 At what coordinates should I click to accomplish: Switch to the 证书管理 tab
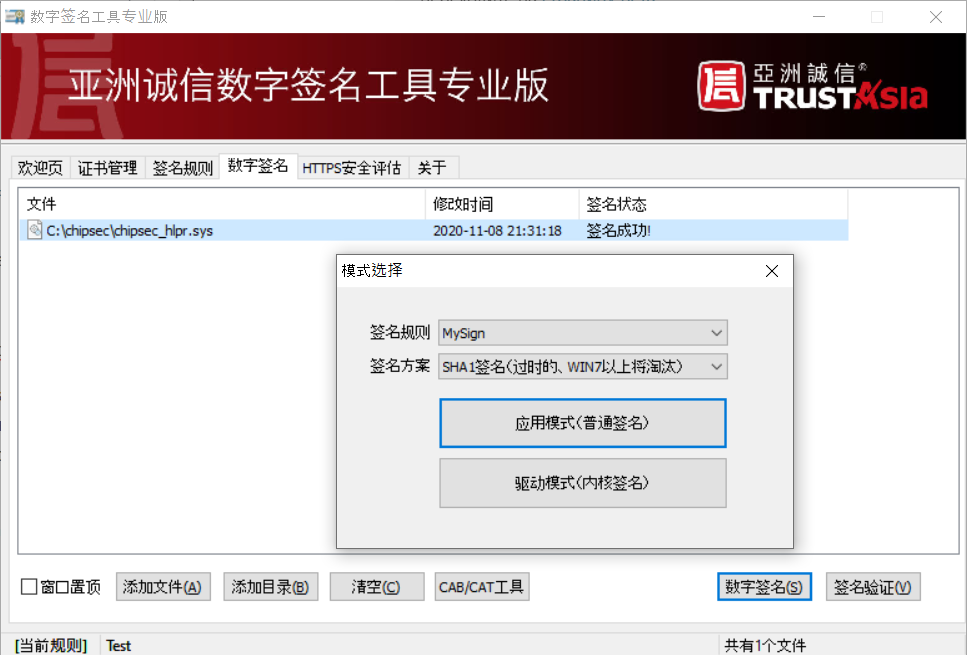pos(107,168)
